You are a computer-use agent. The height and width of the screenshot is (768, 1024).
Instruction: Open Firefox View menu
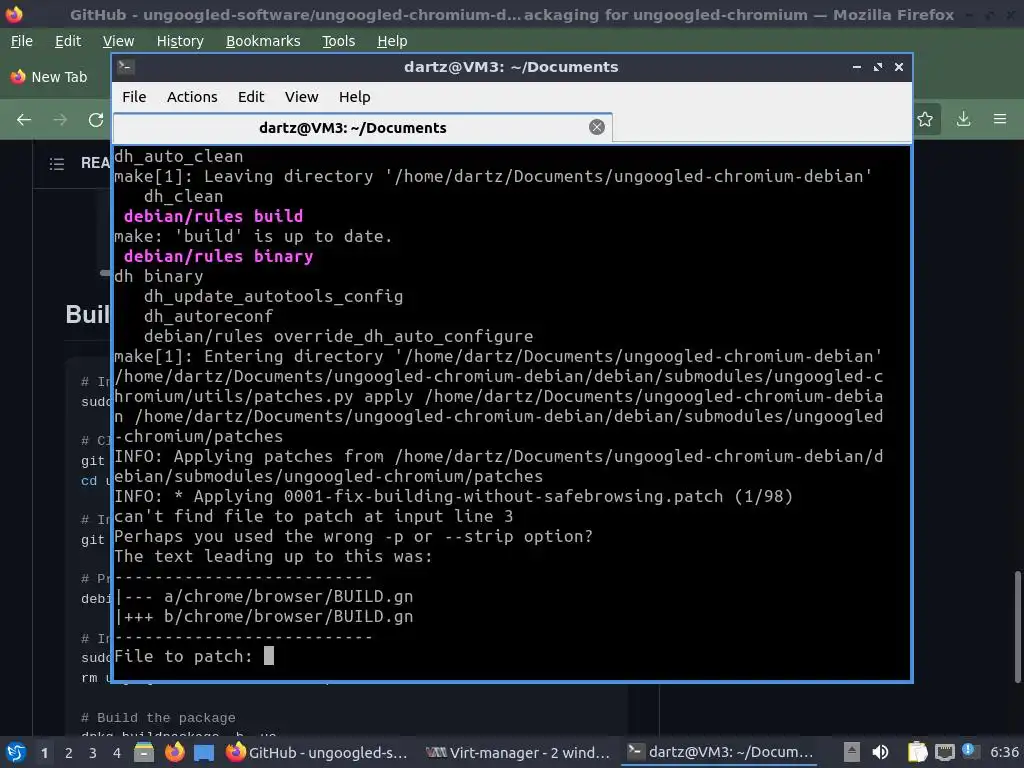pyautogui.click(x=118, y=41)
